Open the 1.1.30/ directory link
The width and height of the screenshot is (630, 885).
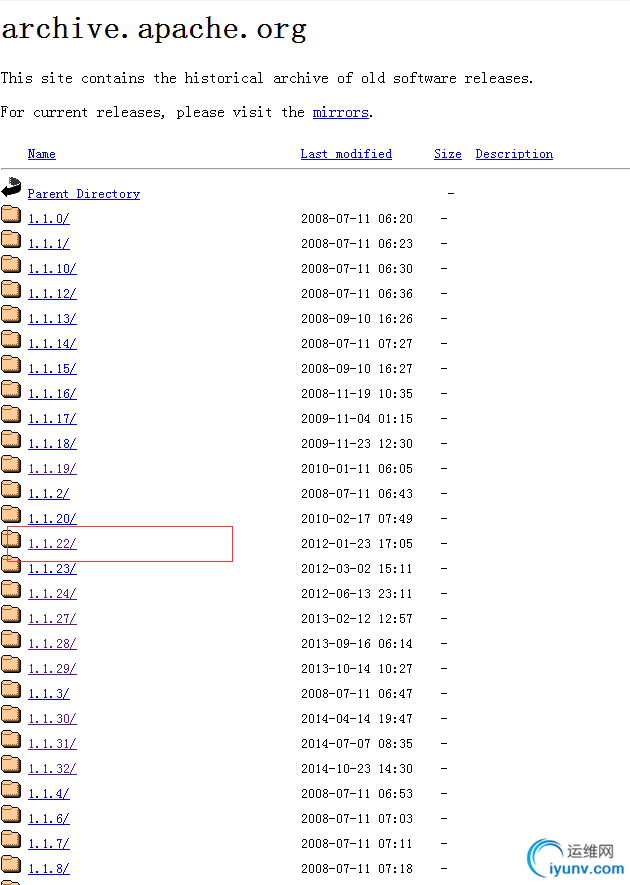[x=52, y=719]
